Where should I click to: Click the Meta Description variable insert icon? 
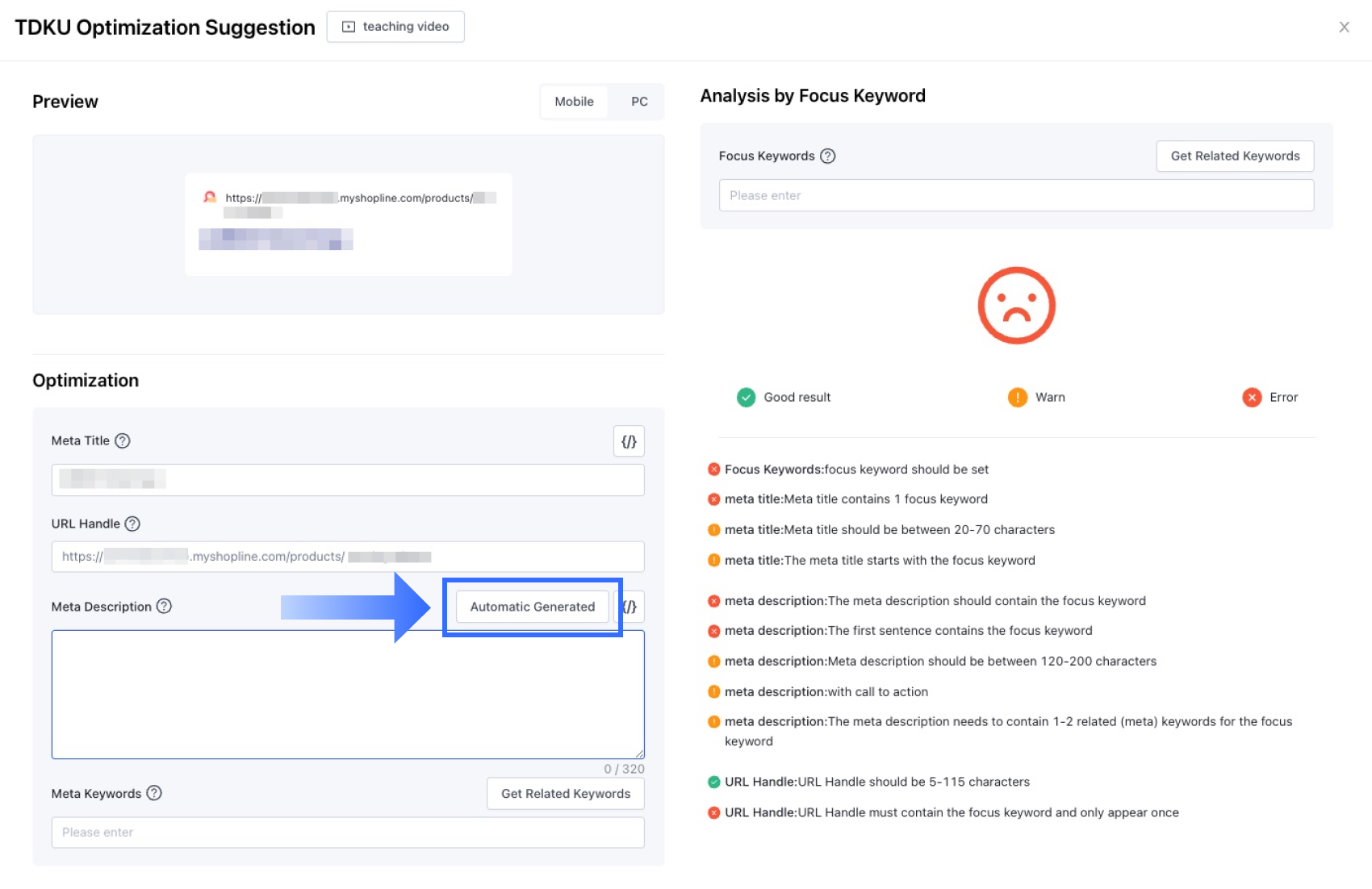click(632, 607)
